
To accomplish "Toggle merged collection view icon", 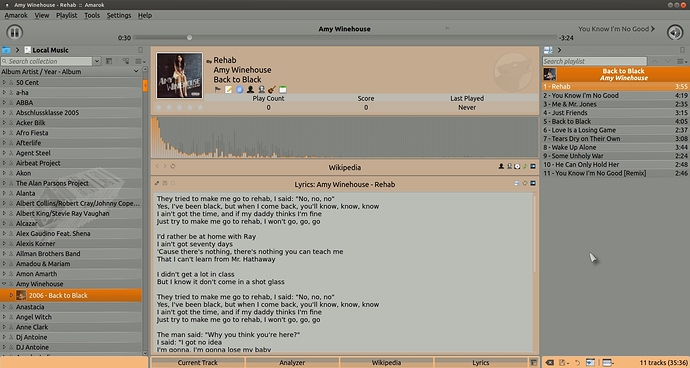I will [126, 61].
